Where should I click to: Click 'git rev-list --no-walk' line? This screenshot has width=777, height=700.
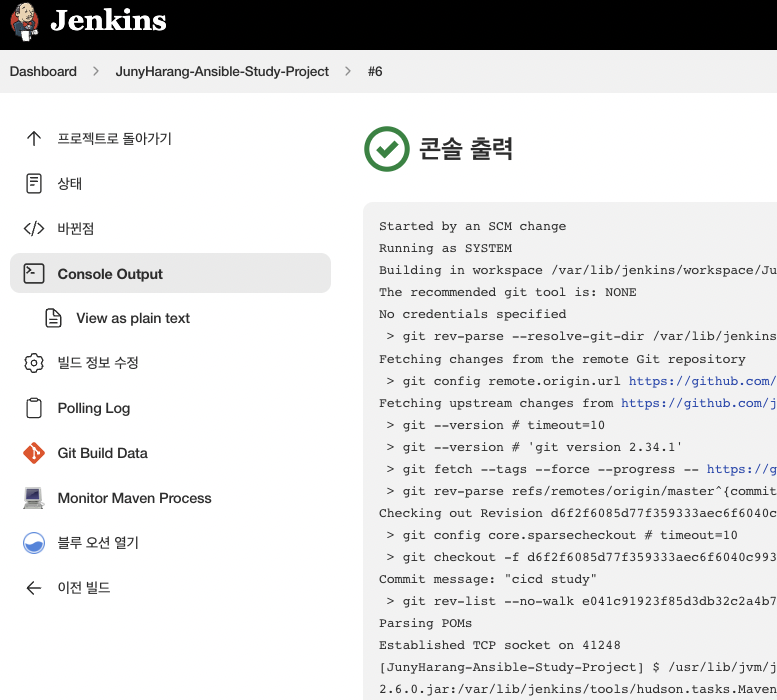tap(581, 601)
